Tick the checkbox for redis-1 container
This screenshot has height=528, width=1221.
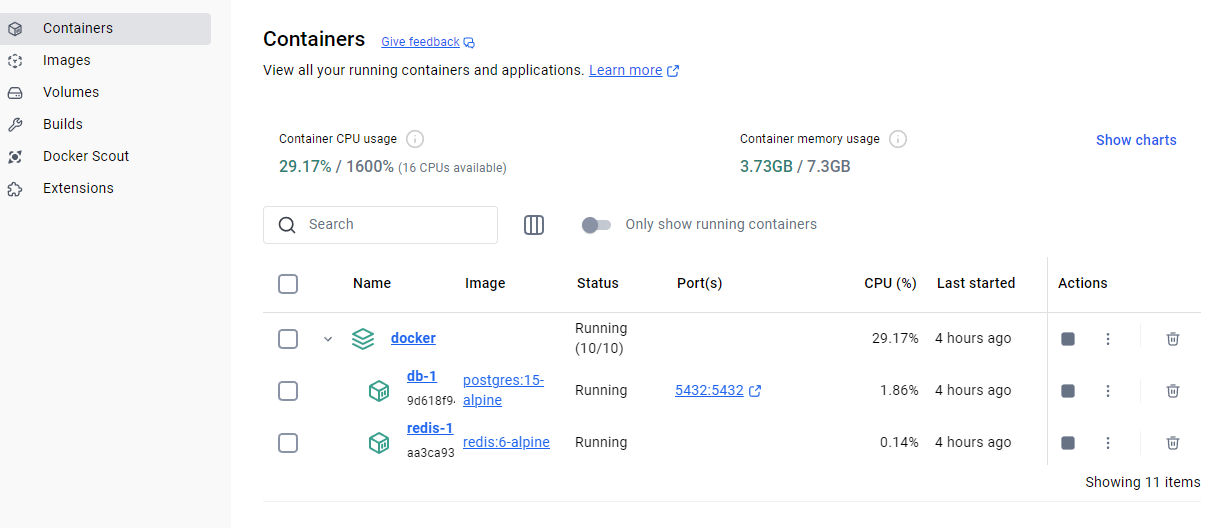288,443
